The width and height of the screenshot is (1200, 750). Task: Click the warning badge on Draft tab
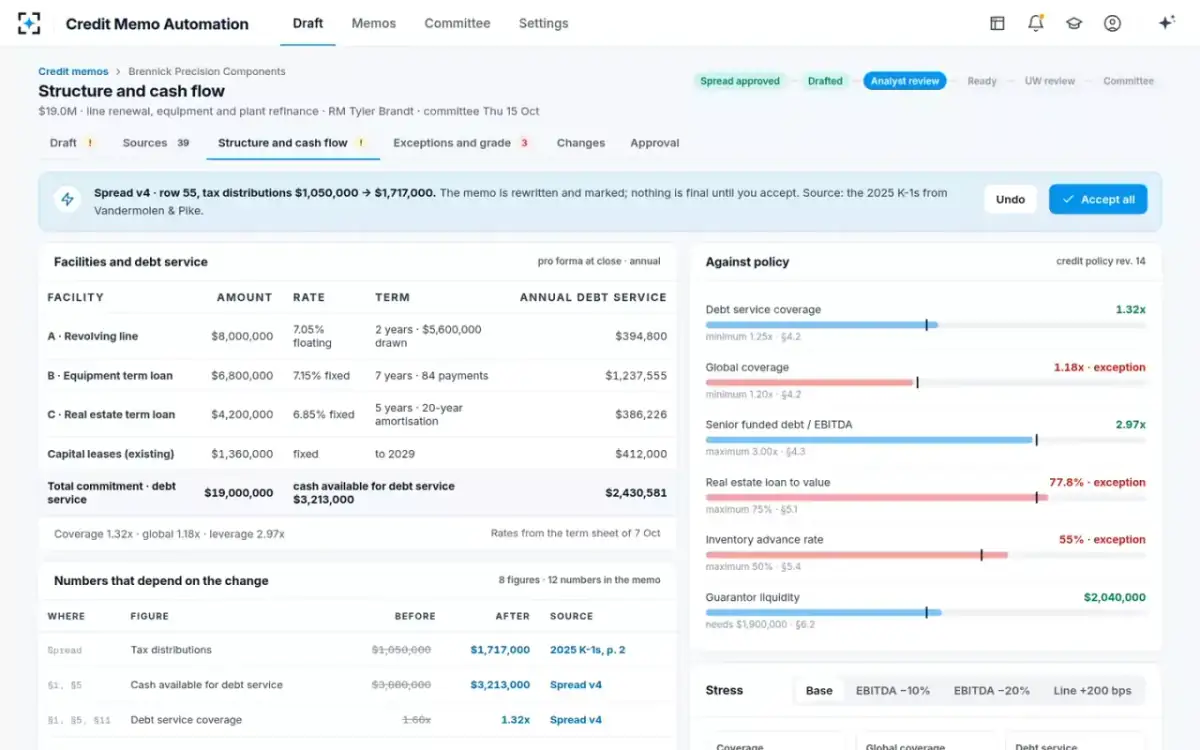click(90, 143)
